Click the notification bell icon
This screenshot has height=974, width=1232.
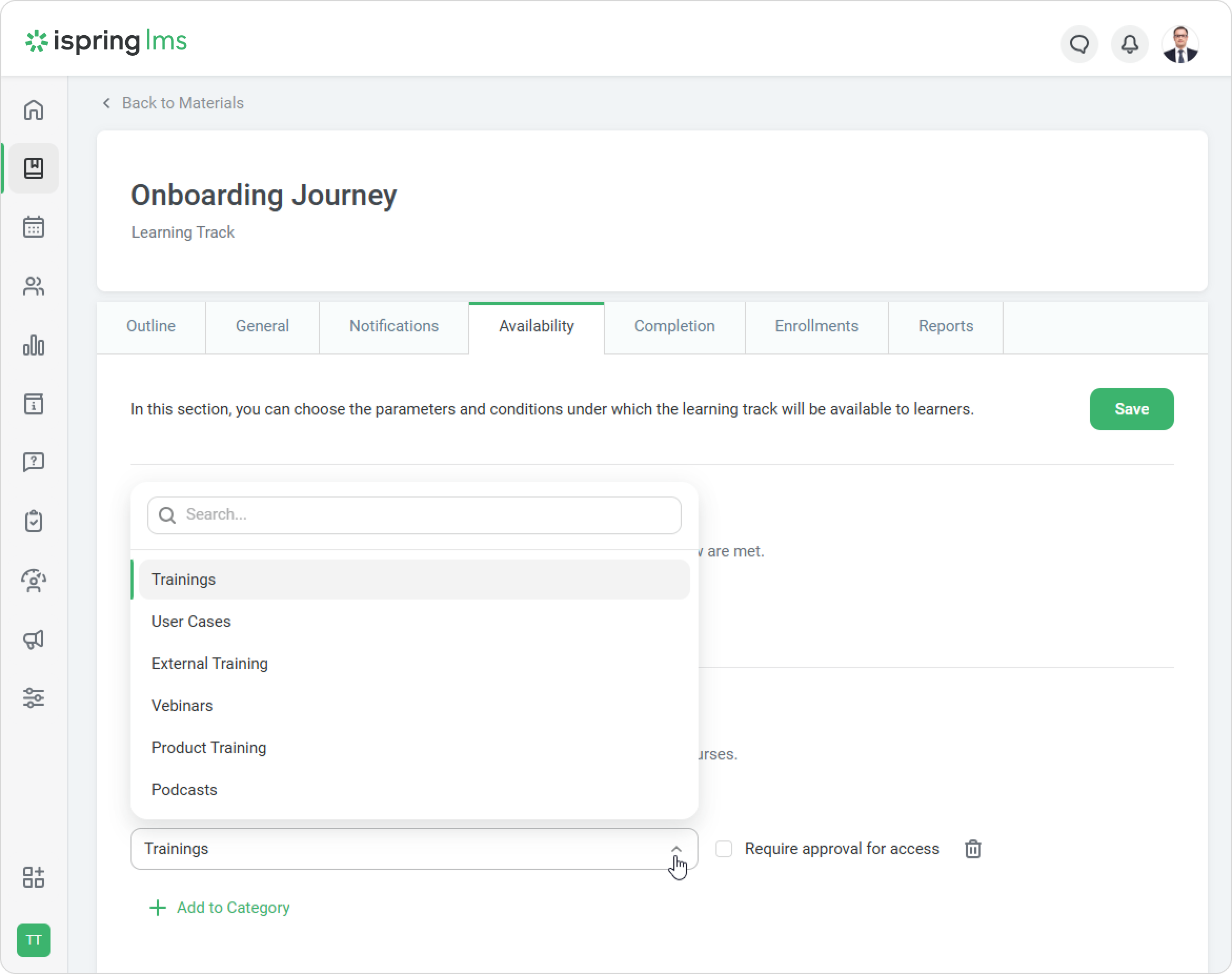click(1129, 45)
